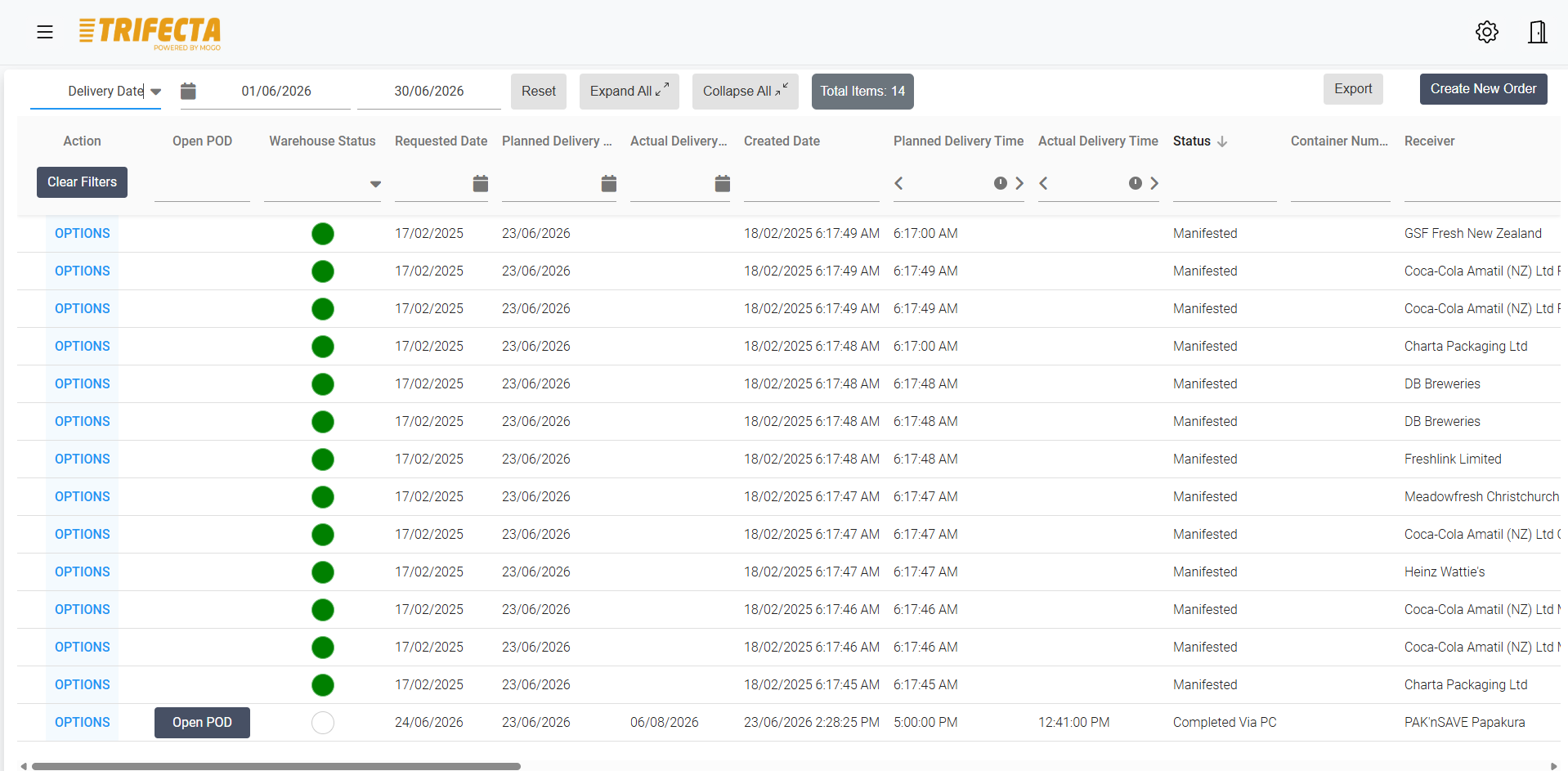The width and height of the screenshot is (1568, 771).
Task: Click next arrow in Actual Delivery Time filter
Action: 1154,183
